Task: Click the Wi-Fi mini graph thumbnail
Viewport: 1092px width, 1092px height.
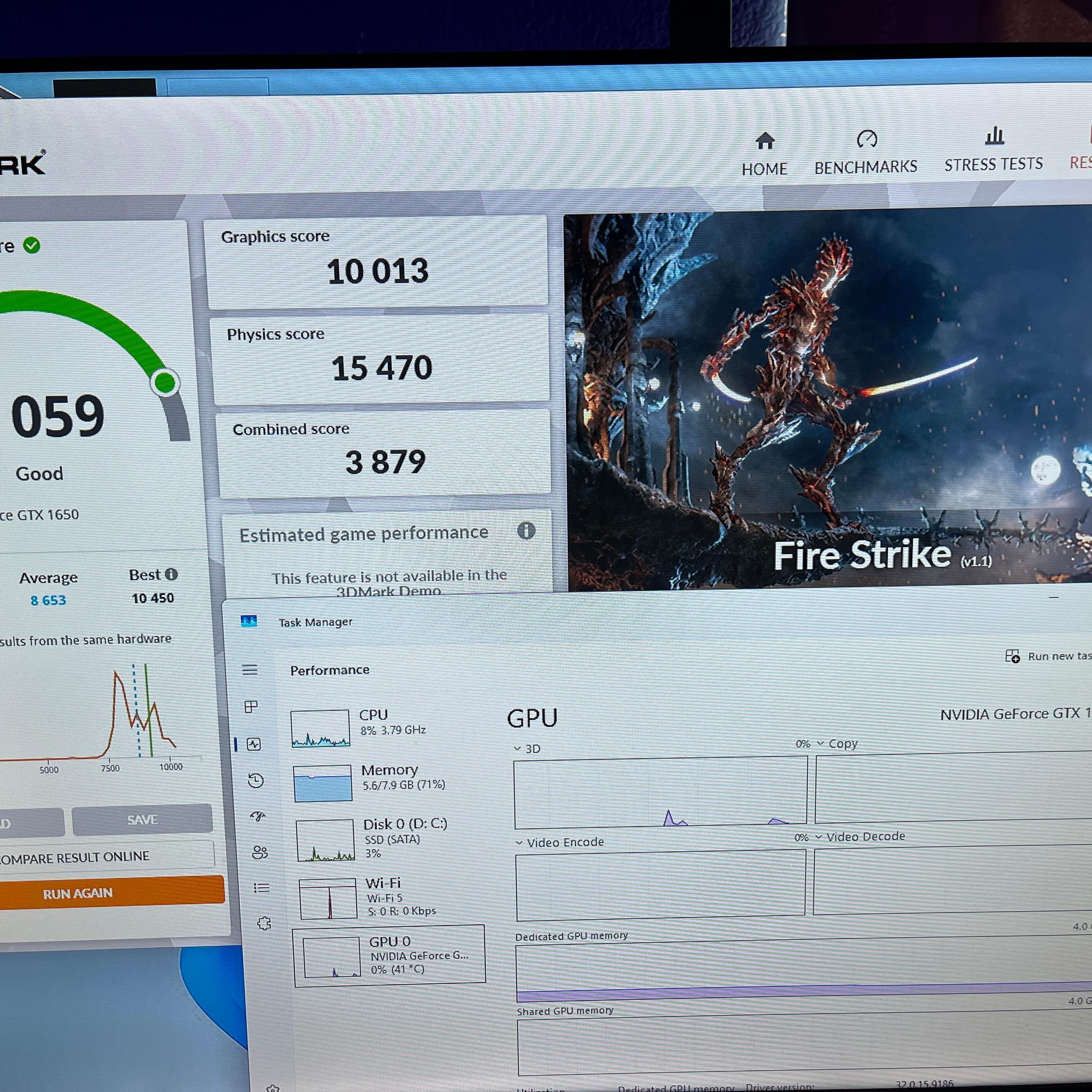Action: [x=328, y=898]
